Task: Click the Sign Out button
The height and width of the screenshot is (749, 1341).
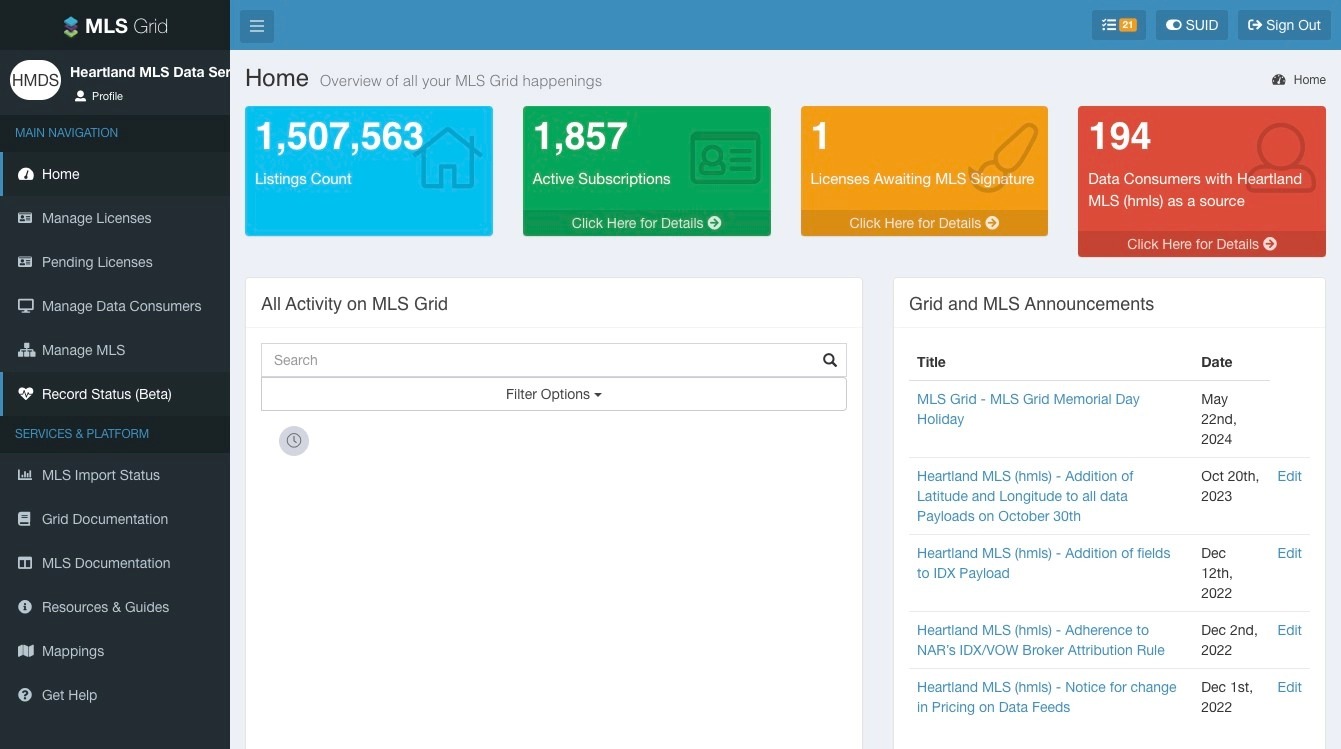Action: point(1284,25)
